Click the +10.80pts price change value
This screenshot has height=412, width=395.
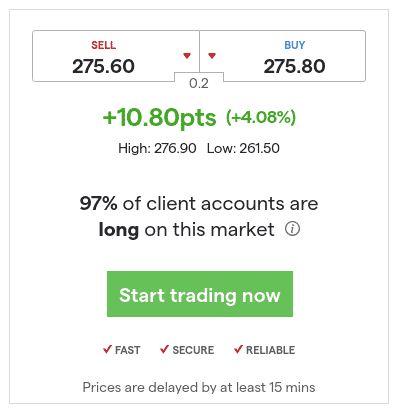(x=159, y=118)
